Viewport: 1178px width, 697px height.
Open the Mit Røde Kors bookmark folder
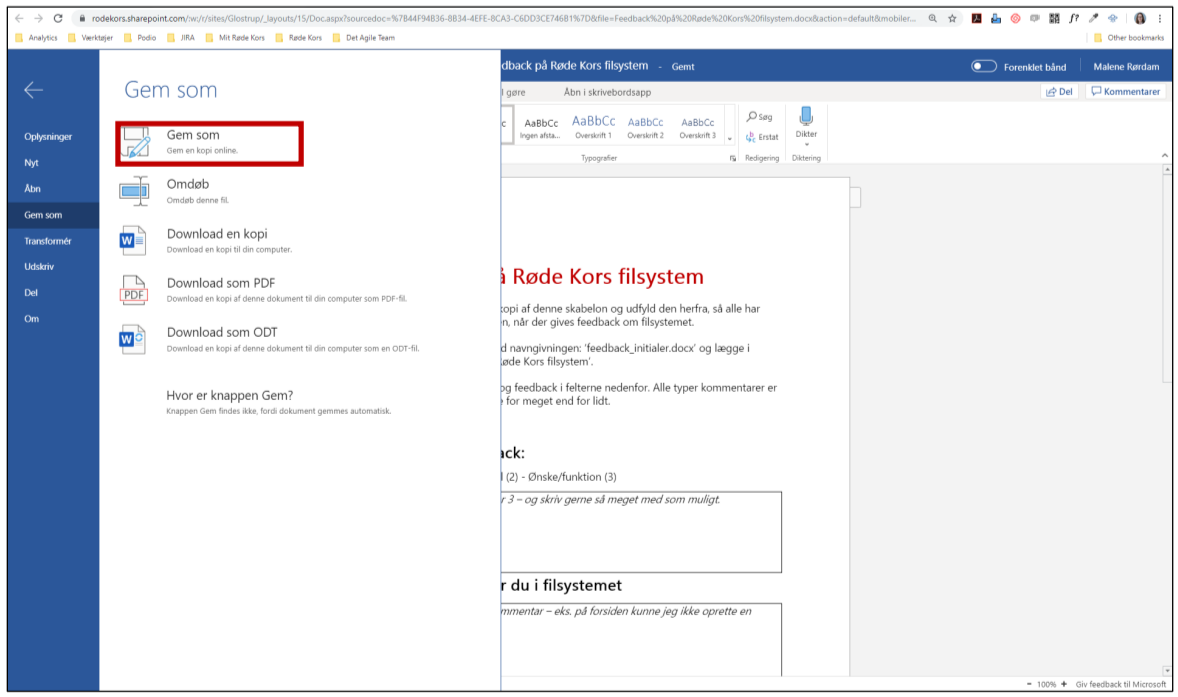[x=234, y=38]
